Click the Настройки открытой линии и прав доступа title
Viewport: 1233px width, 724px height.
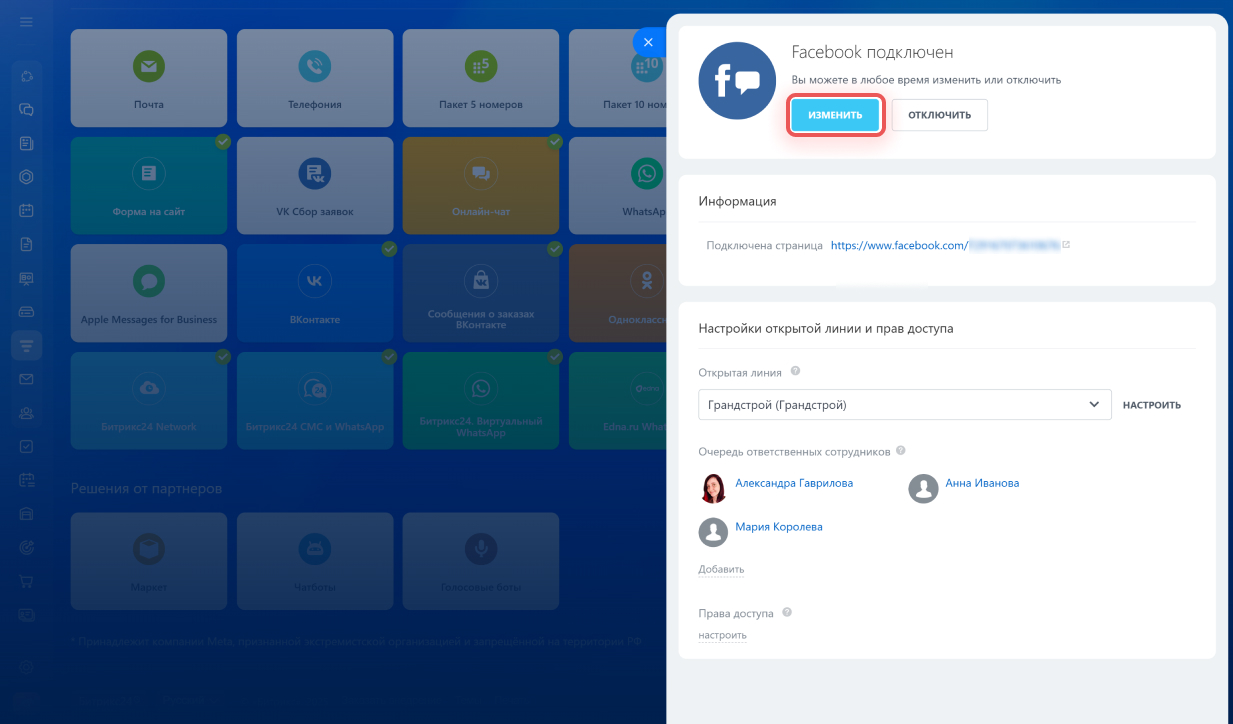tap(826, 328)
